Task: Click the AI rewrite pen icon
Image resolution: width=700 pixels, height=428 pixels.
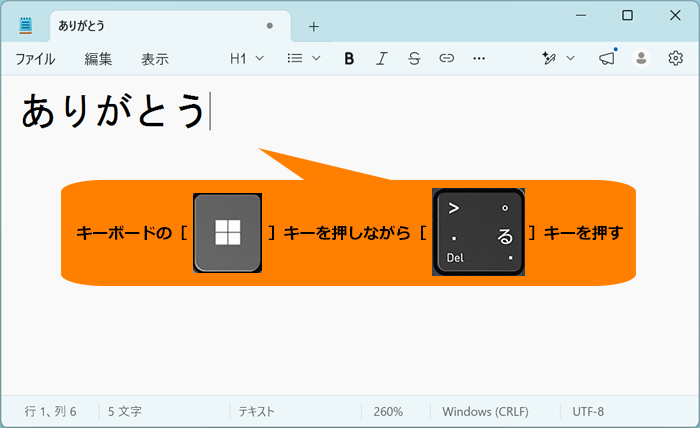Action: point(549,58)
